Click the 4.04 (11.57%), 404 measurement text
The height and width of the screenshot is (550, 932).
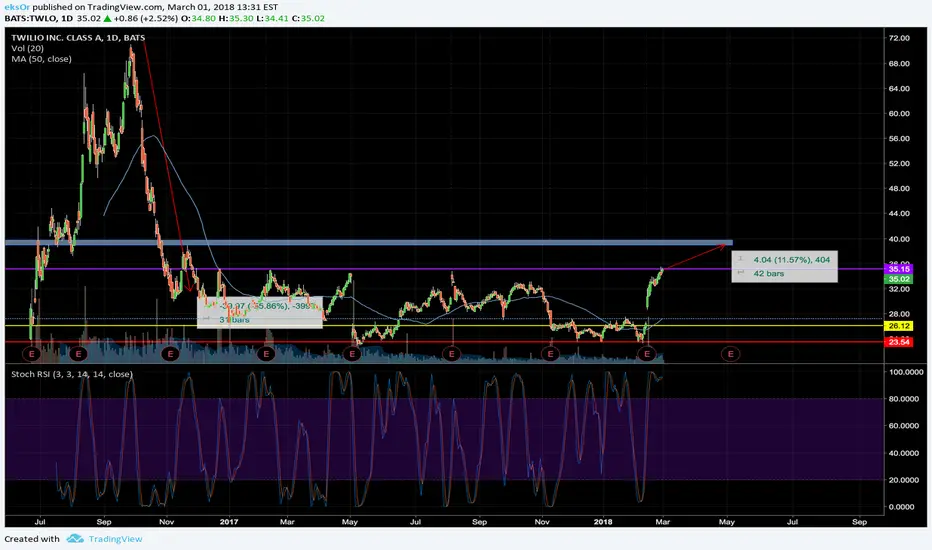click(792, 260)
